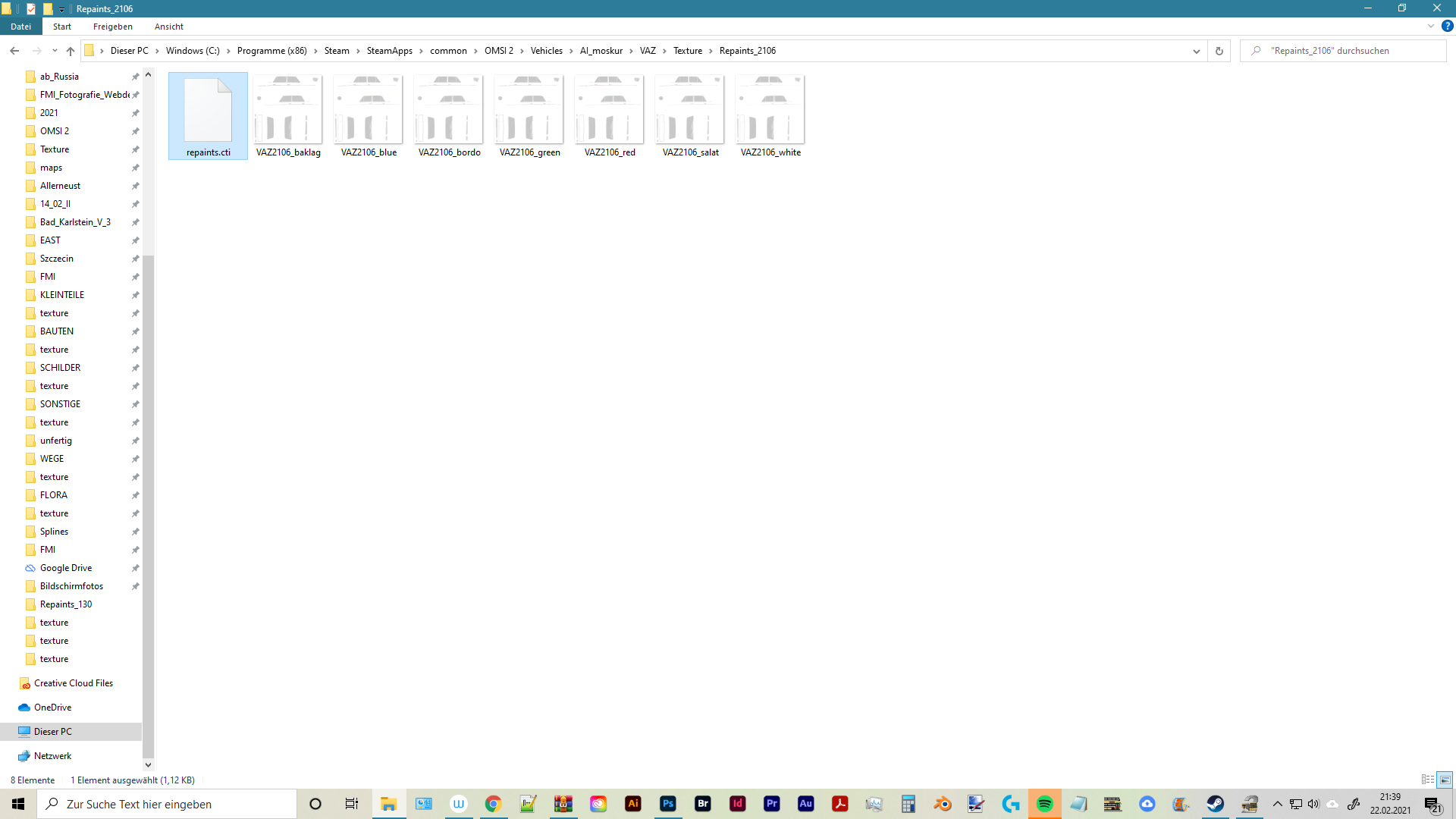Navigate to Vehicles in the breadcrumb path
The height and width of the screenshot is (819, 1456).
(546, 51)
